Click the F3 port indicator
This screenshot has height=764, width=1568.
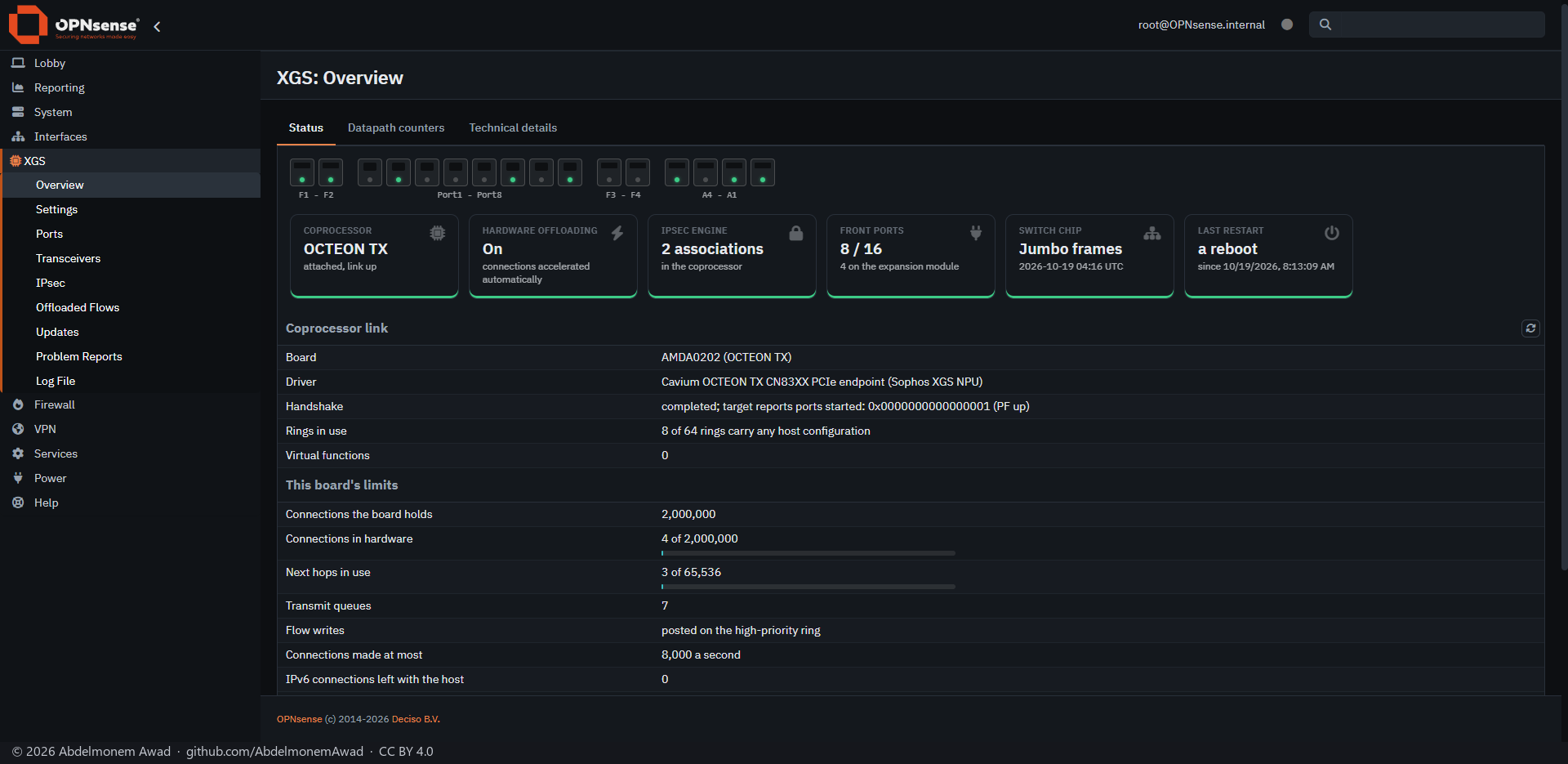click(x=609, y=172)
